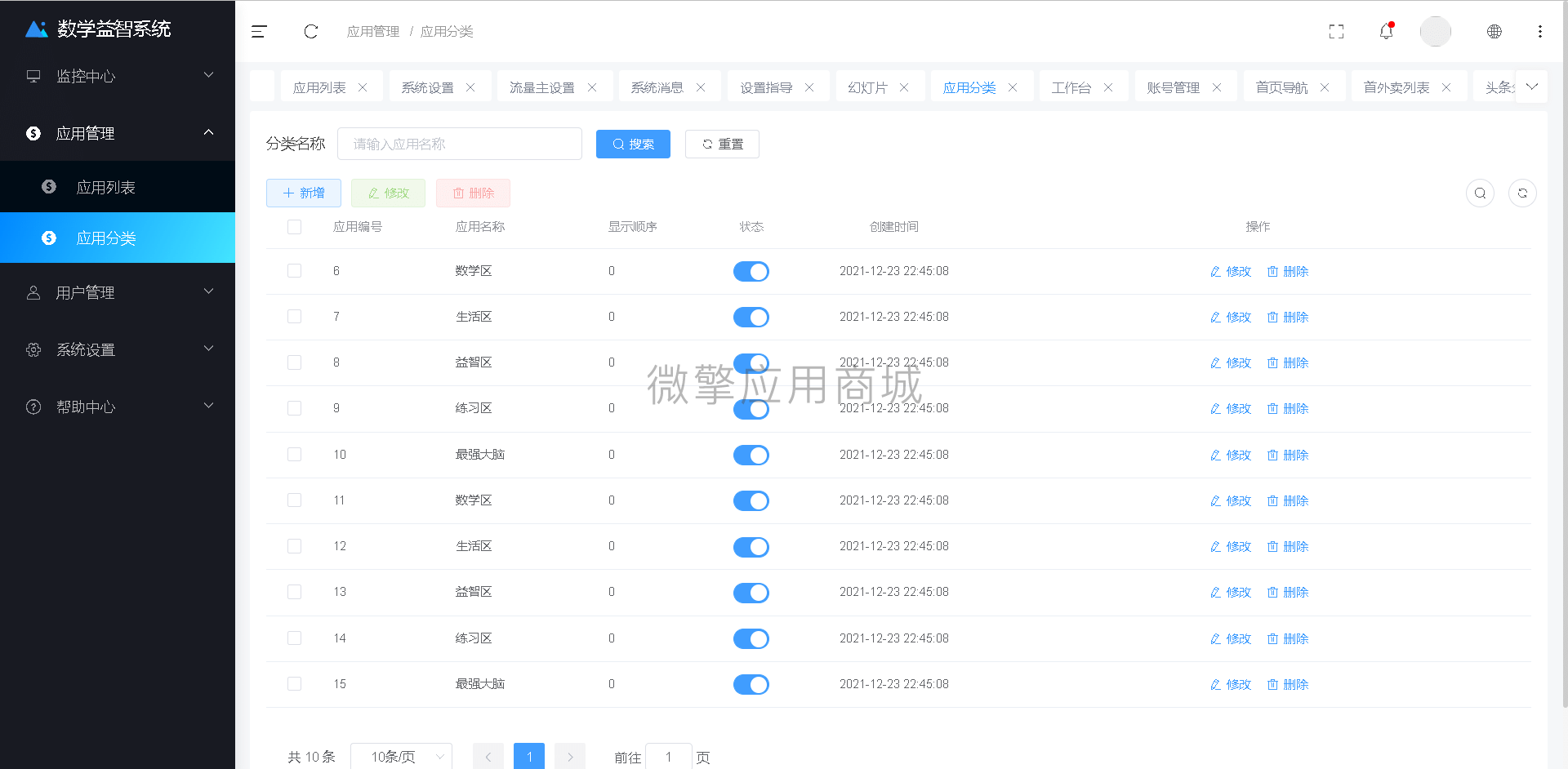Open the 10条/页 page size dropdown

401,757
